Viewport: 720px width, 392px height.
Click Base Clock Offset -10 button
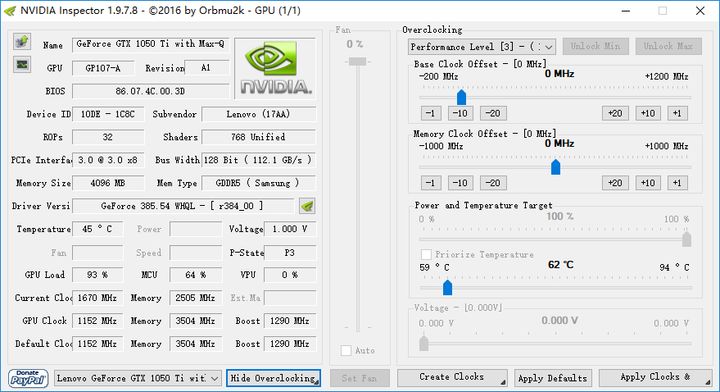[x=460, y=113]
